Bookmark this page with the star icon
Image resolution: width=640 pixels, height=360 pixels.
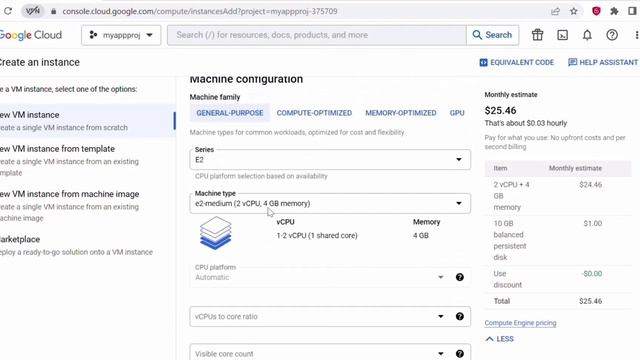click(x=574, y=11)
